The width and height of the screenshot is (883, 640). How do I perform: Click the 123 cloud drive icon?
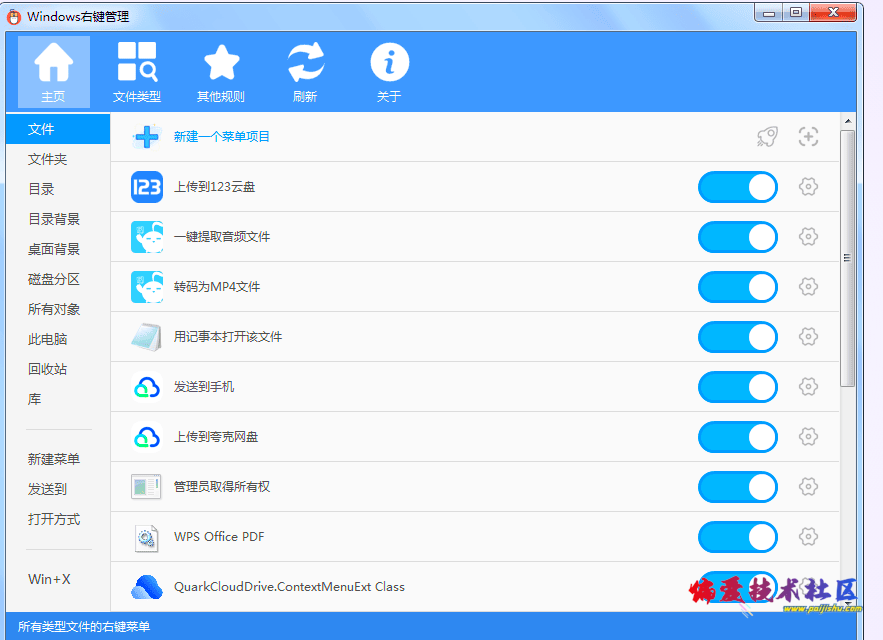point(147,187)
